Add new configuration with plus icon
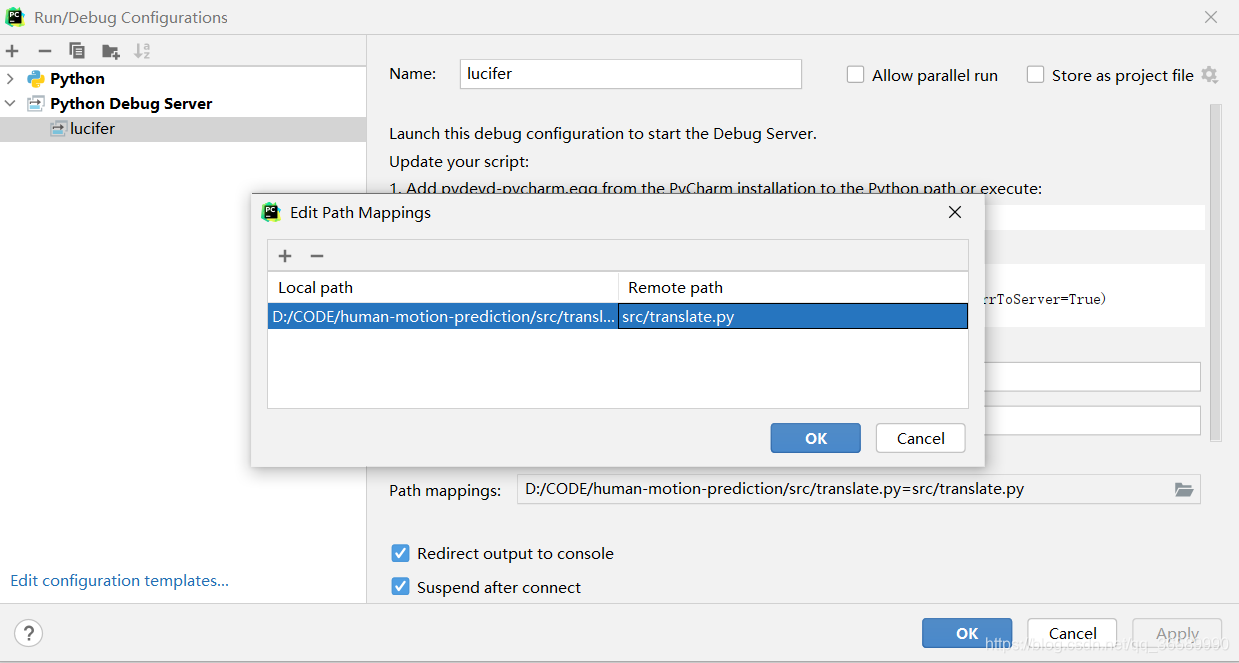This screenshot has height=663, width=1239. pyautogui.click(x=12, y=51)
